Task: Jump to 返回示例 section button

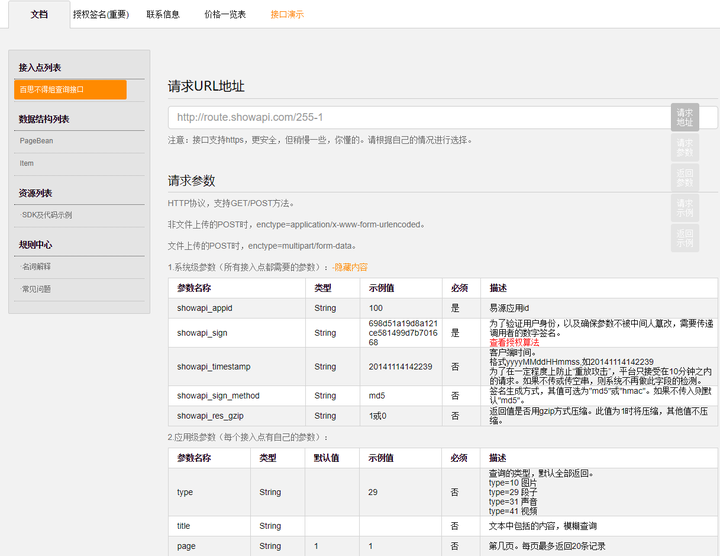Action: point(685,238)
